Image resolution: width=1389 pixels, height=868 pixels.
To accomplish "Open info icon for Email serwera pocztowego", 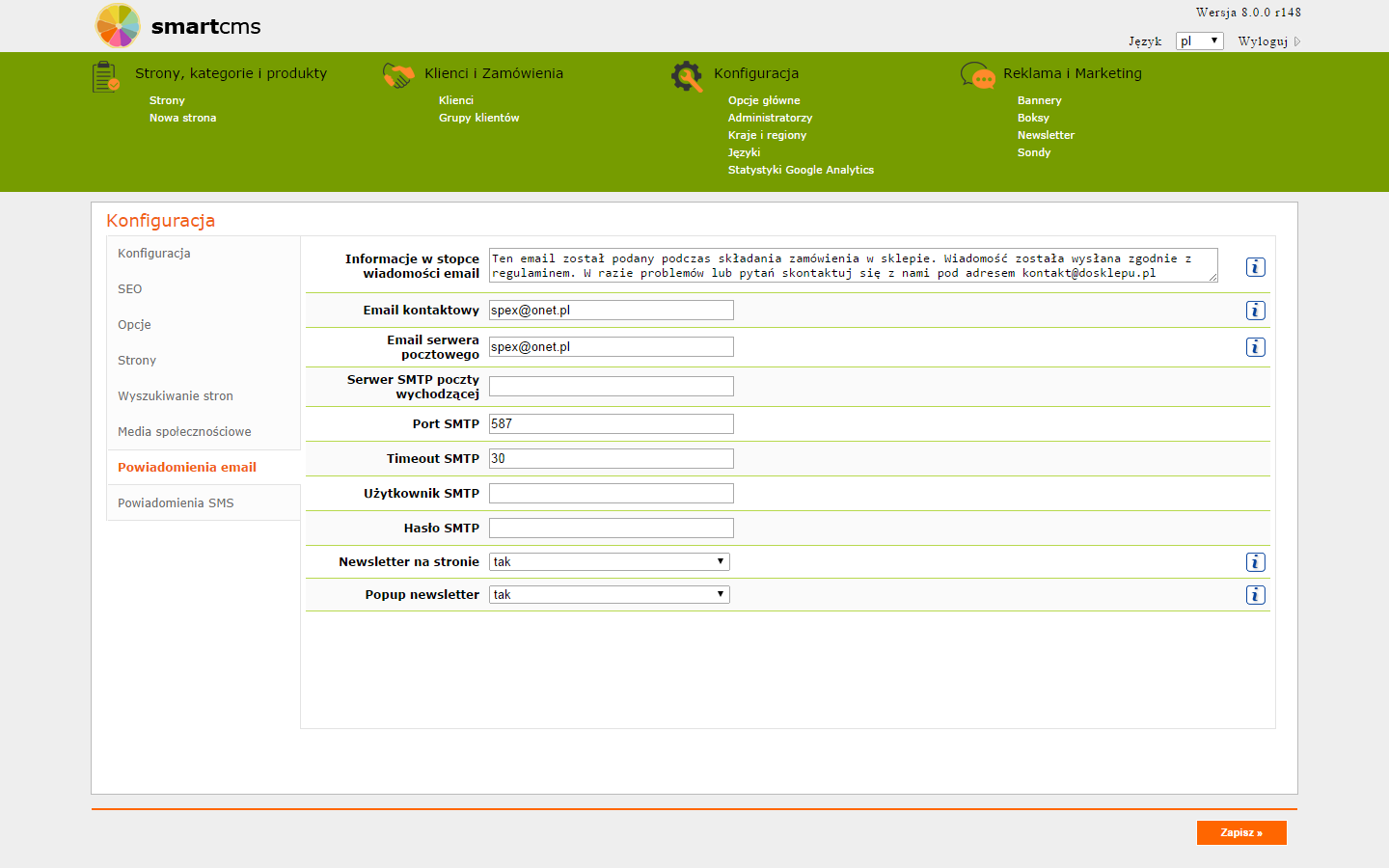I will pyautogui.click(x=1255, y=347).
